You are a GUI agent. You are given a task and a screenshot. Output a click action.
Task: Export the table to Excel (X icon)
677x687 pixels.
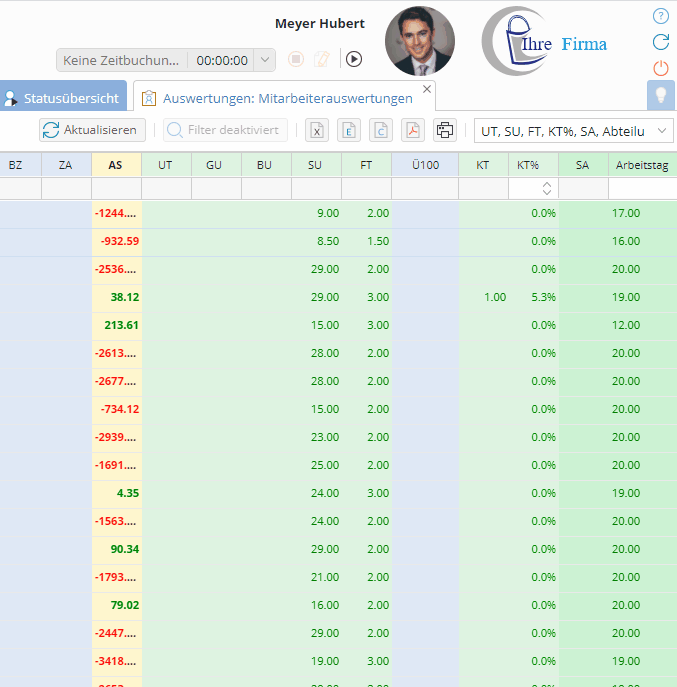(316, 130)
